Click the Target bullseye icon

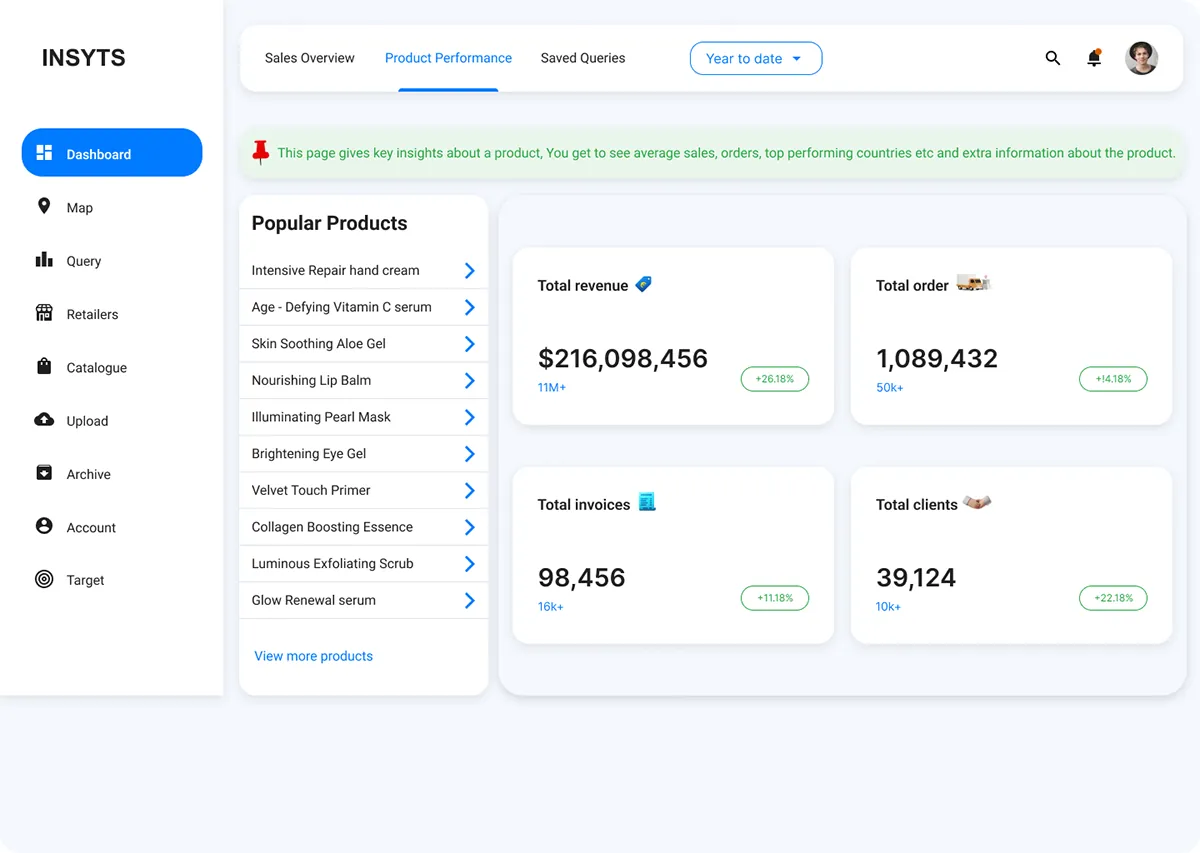[x=44, y=579]
